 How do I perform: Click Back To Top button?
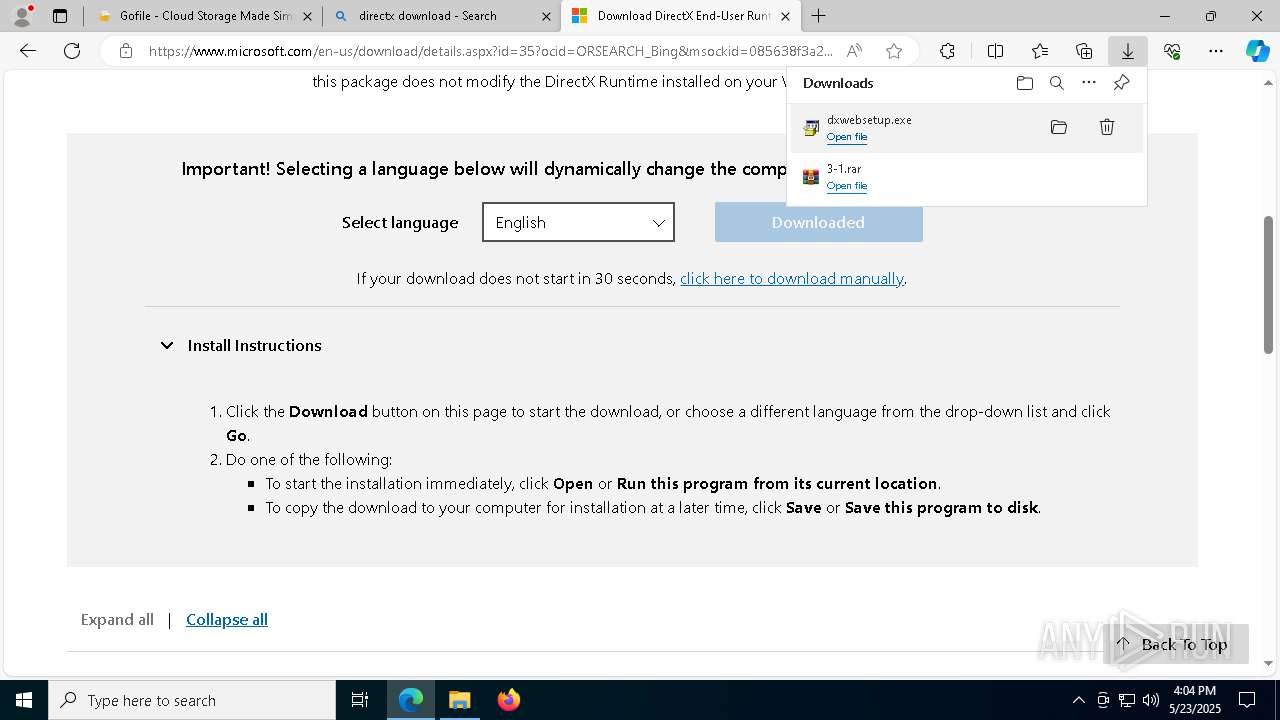1176,644
